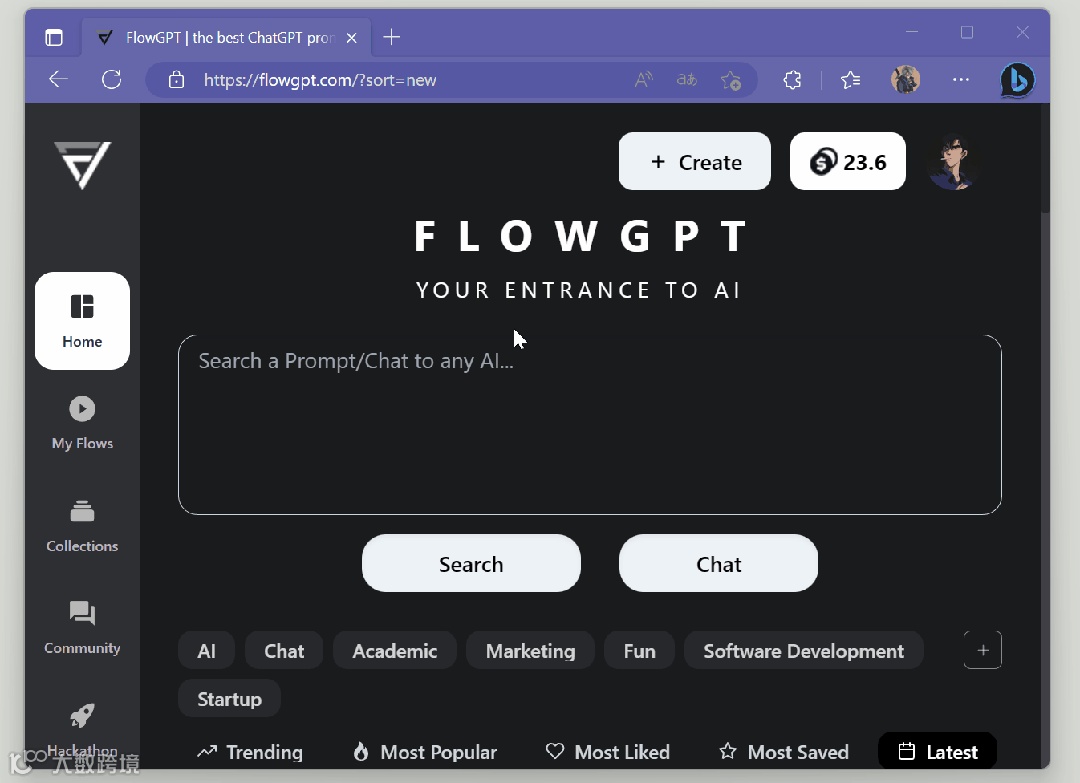This screenshot has width=1080, height=783.
Task: Click the FlowGPT user avatar
Action: point(952,161)
